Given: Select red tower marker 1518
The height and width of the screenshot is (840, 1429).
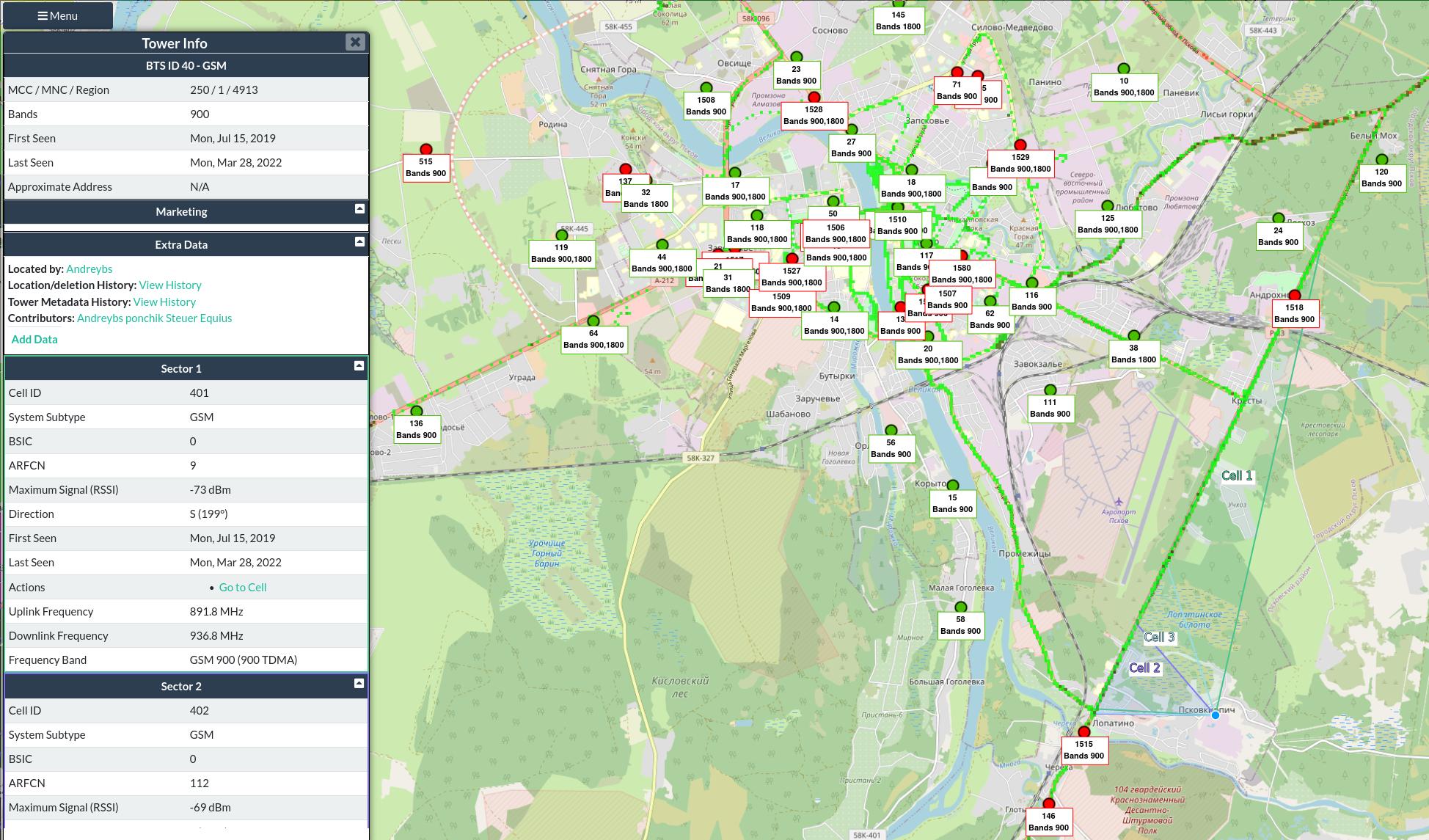Looking at the screenshot, I should tap(1295, 296).
